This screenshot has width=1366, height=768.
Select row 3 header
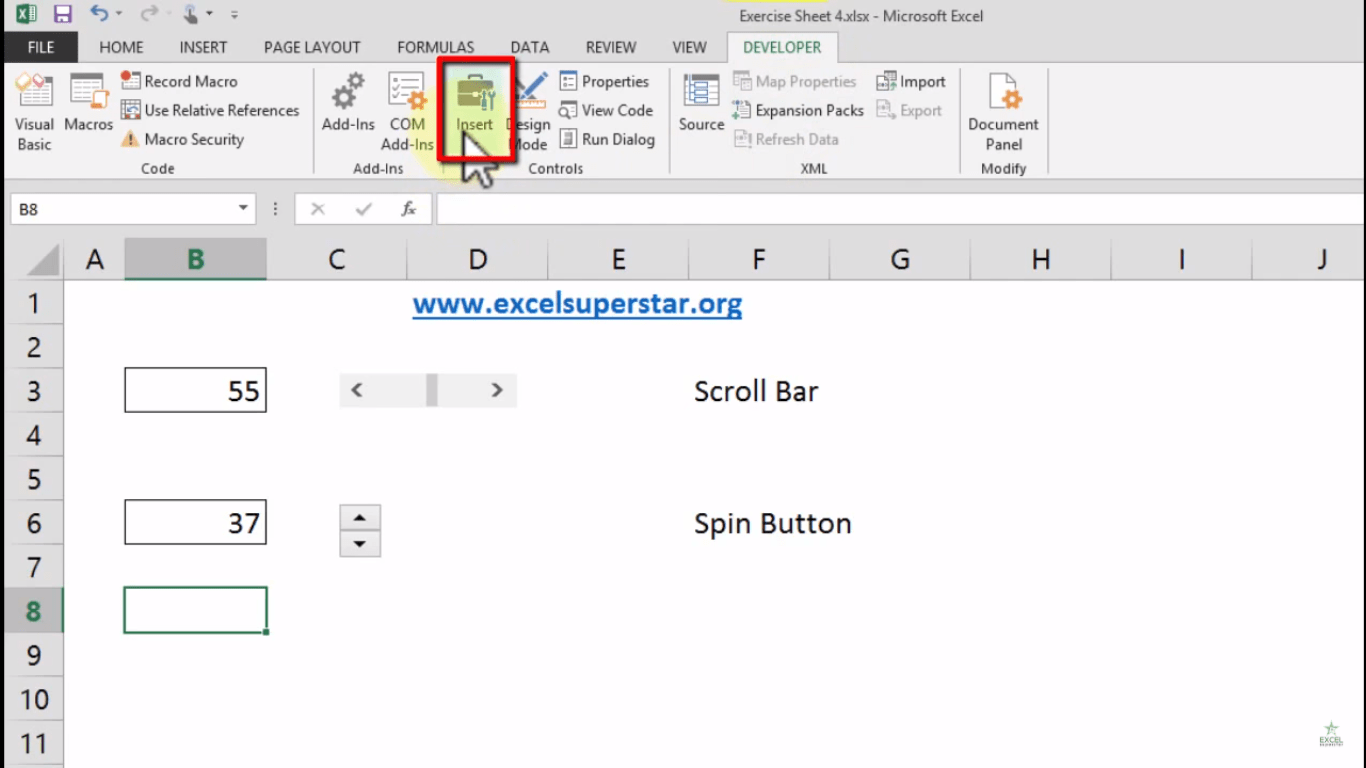pyautogui.click(x=33, y=390)
